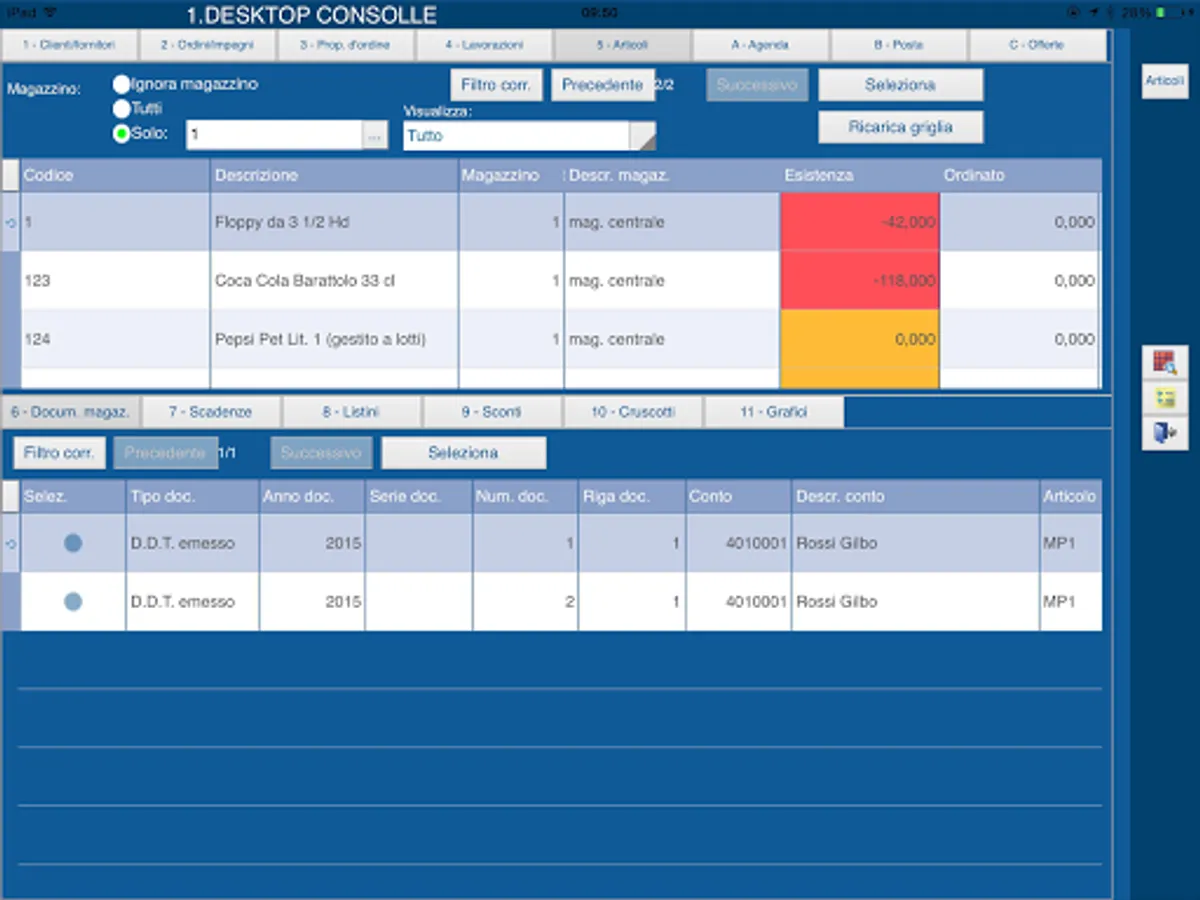Click lower 'Seleziona' button in documents panel

click(463, 453)
